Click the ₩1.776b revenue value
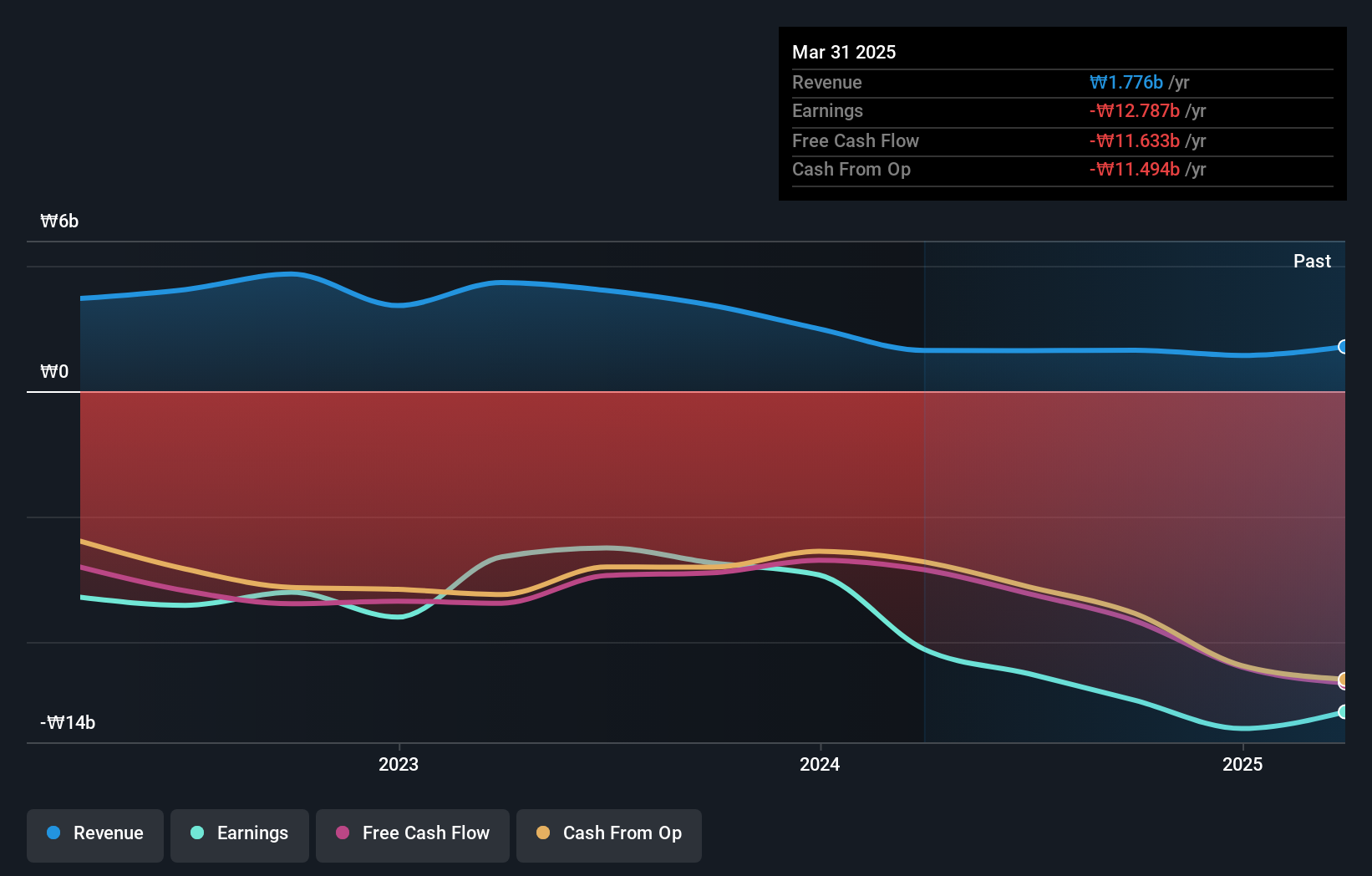The height and width of the screenshot is (876, 1372). click(x=1126, y=82)
